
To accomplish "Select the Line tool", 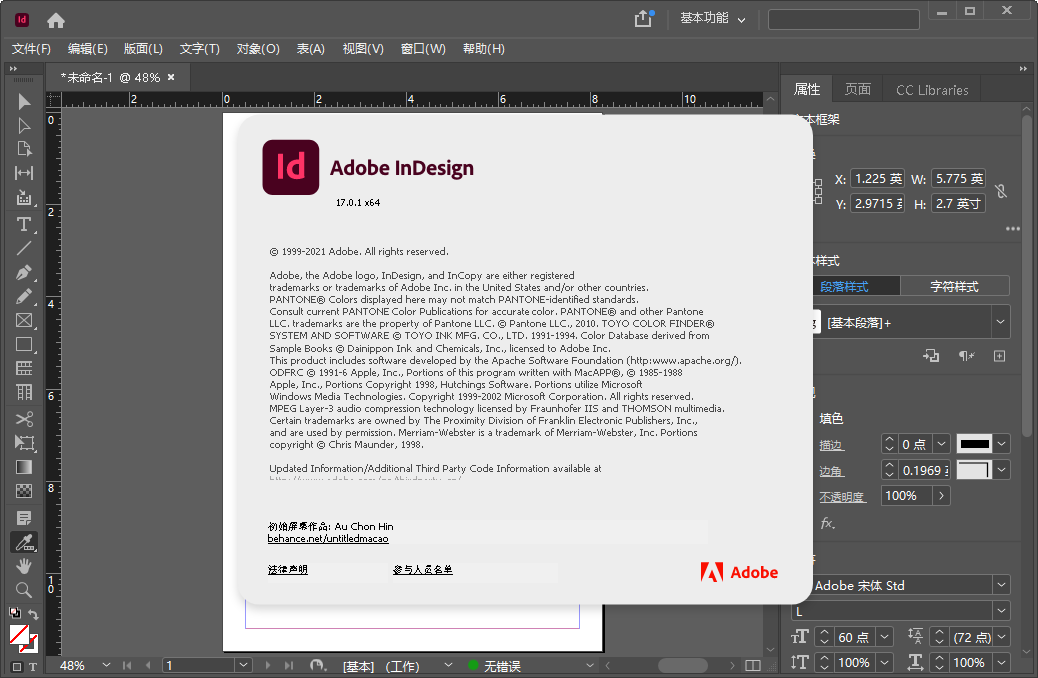I will pos(22,248).
